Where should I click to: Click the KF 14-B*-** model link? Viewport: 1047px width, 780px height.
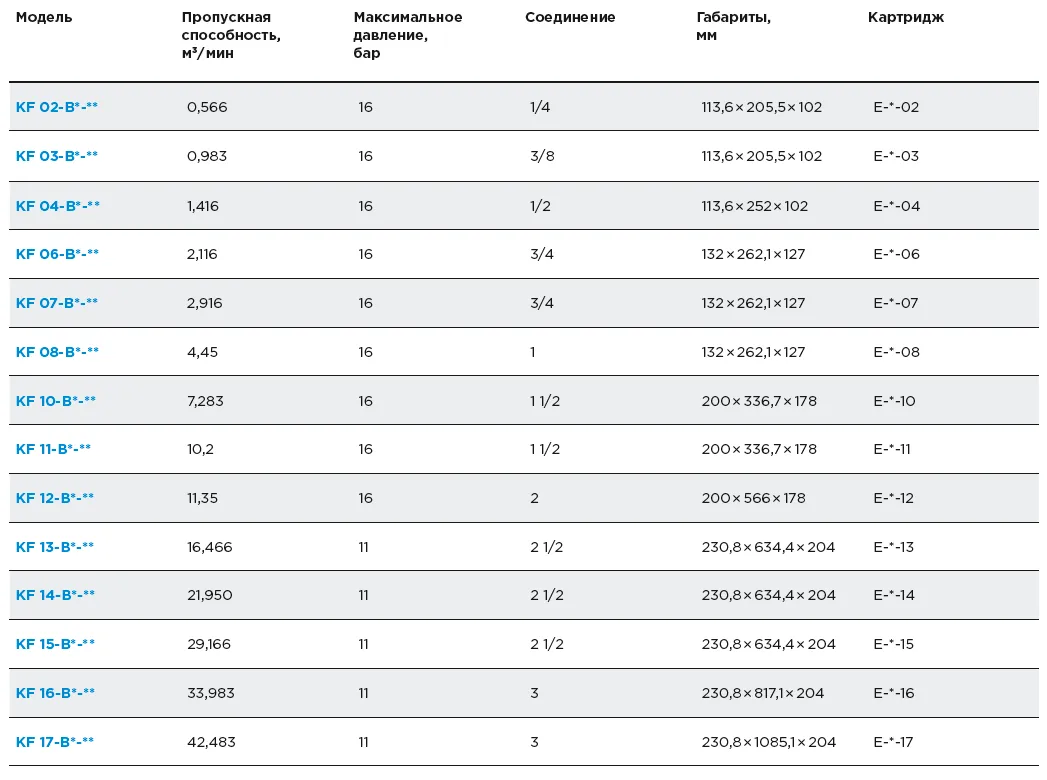coord(55,595)
